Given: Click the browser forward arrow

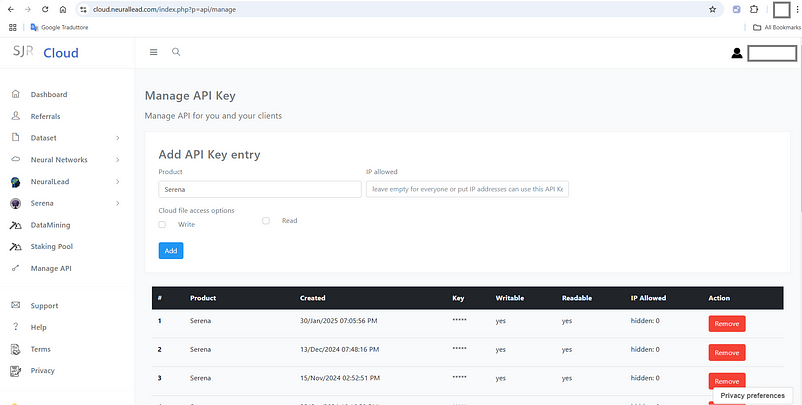Looking at the screenshot, I should point(28,9).
